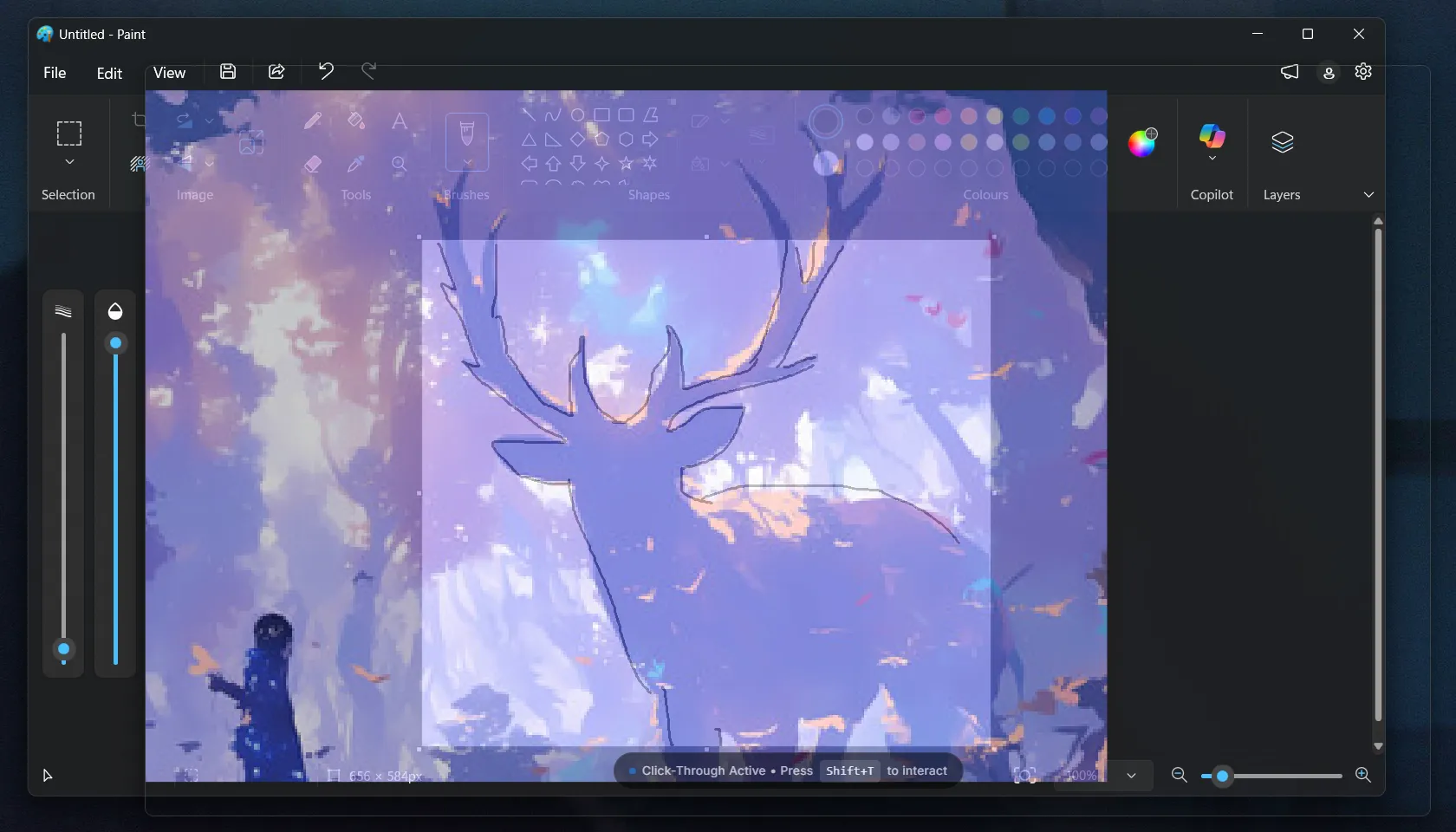This screenshot has height=832, width=1456.
Task: Select the Colour 1 primary circle
Action: click(826, 121)
